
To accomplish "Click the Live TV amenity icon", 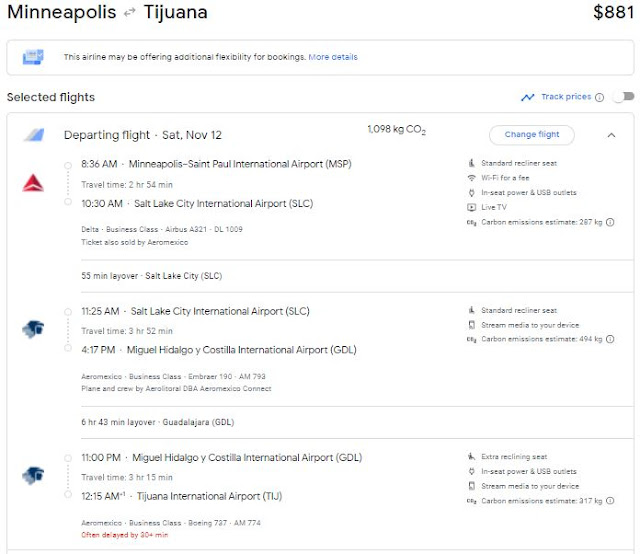I will (x=472, y=208).
